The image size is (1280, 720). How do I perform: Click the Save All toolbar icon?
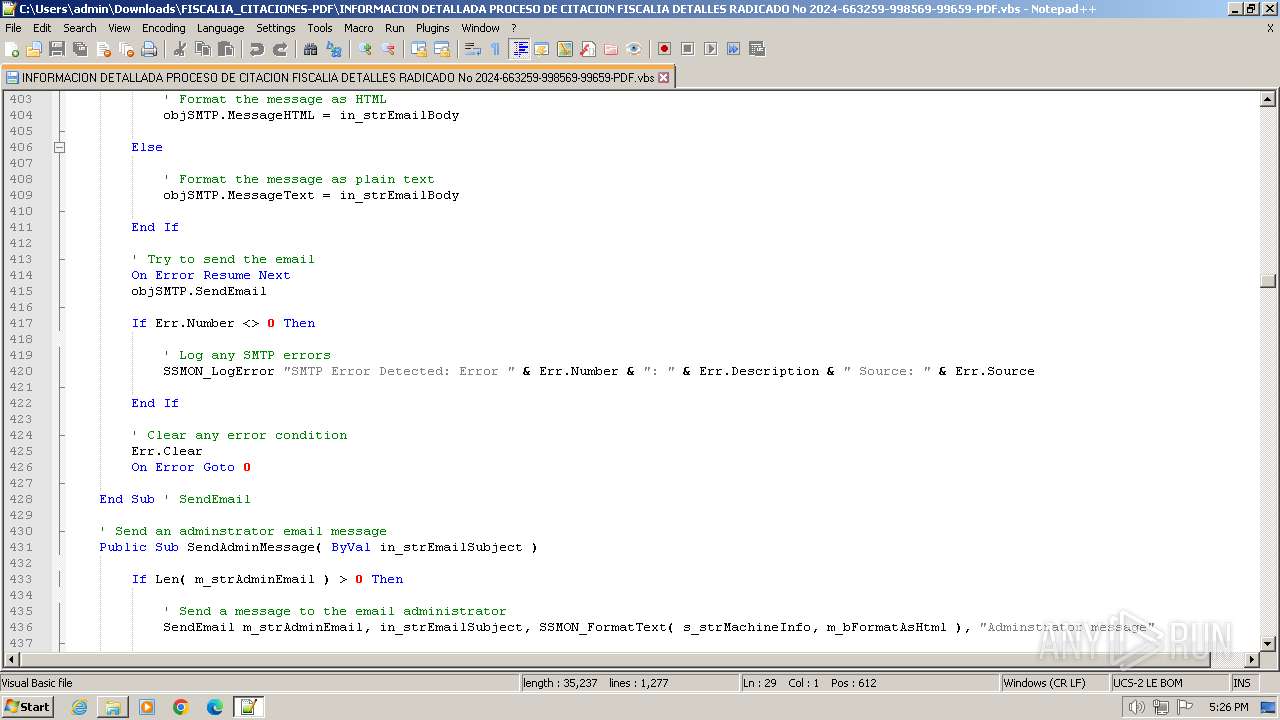click(80, 49)
